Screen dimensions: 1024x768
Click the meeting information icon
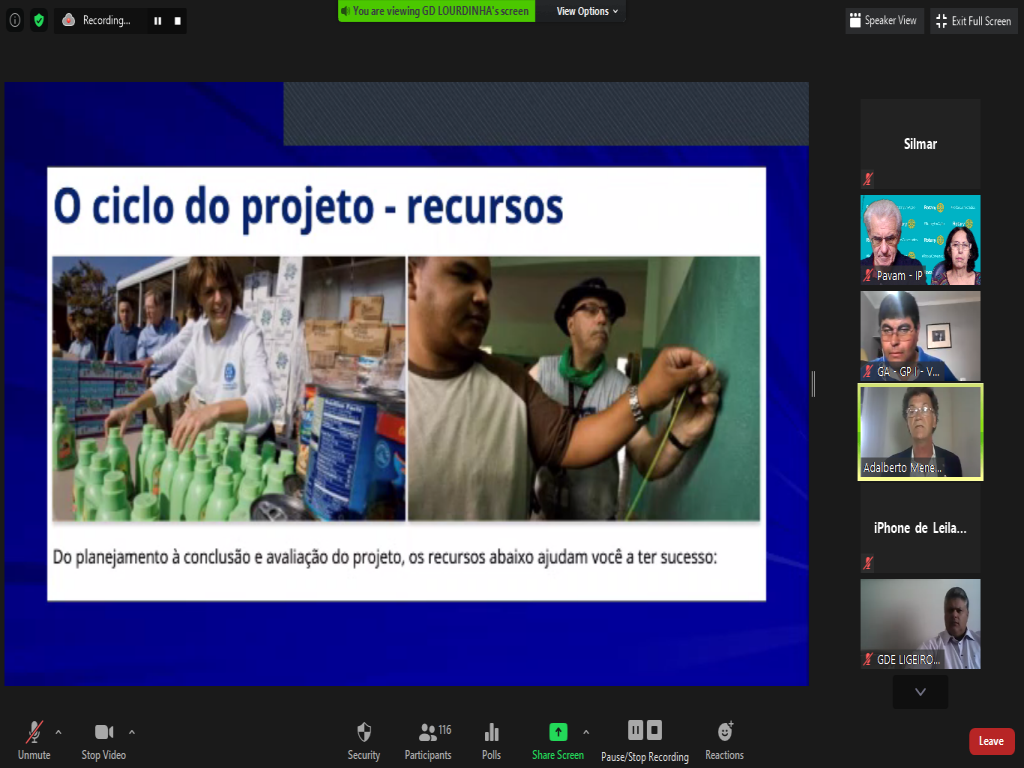point(15,20)
